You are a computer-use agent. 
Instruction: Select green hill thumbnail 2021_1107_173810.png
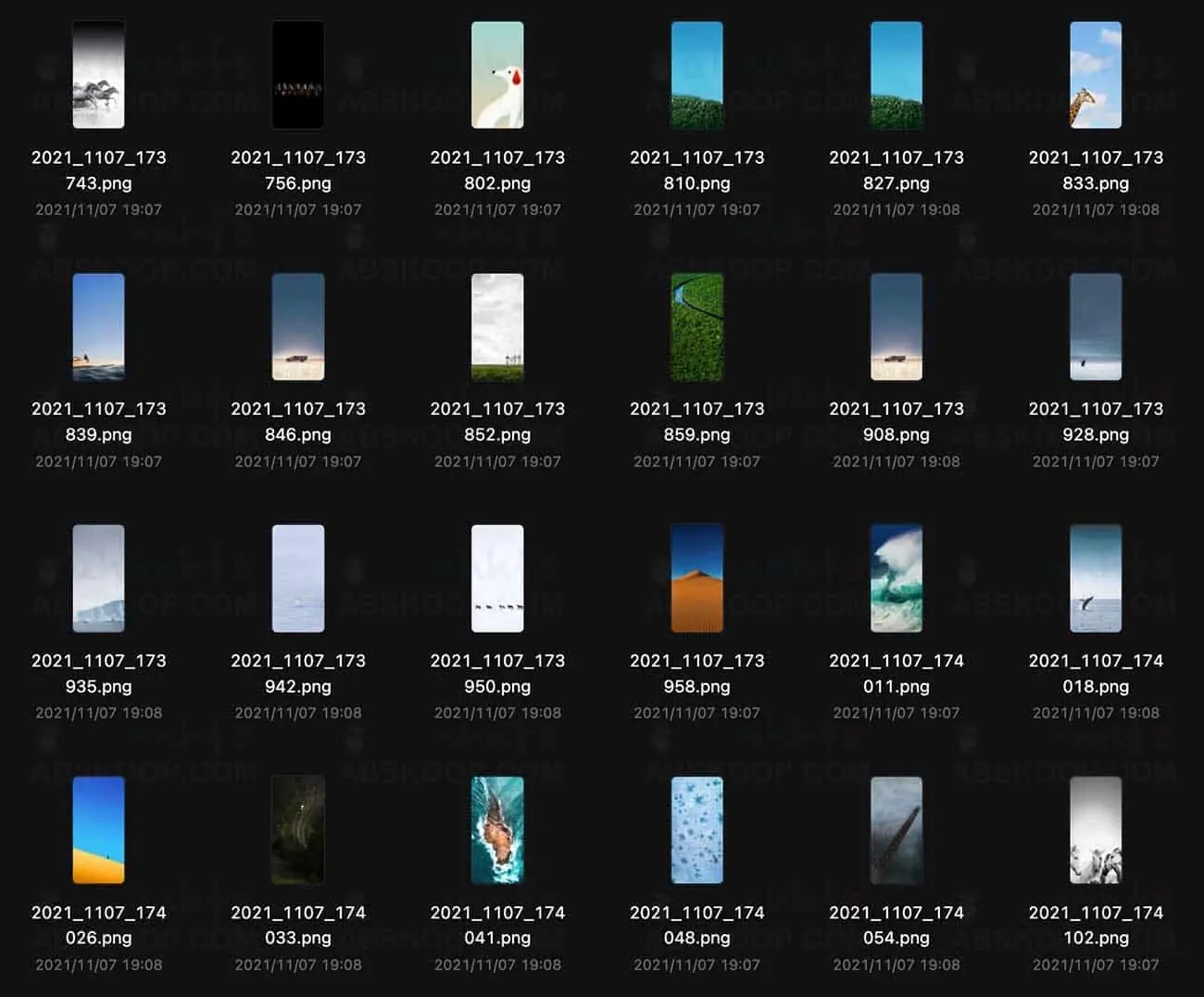coord(696,75)
